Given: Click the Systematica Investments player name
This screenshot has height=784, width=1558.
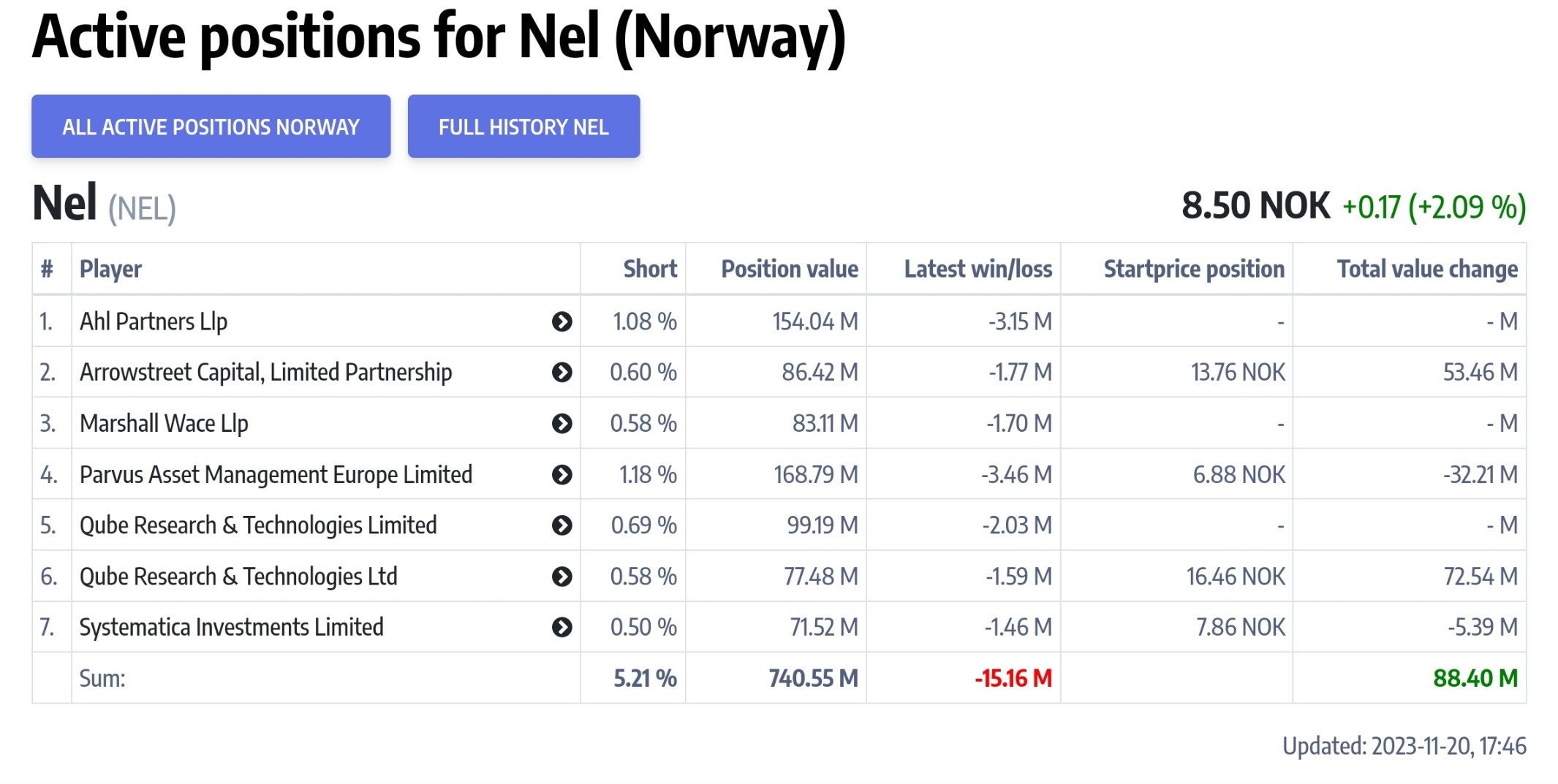Looking at the screenshot, I should [x=231, y=626].
